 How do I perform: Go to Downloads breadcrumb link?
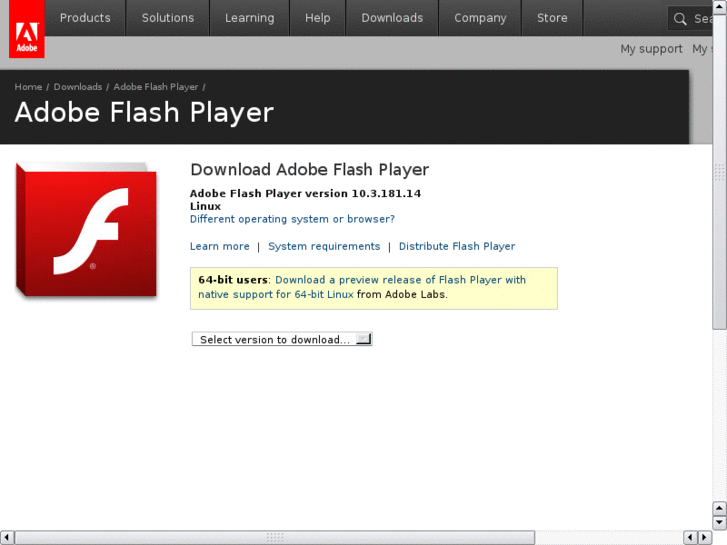[x=78, y=87]
